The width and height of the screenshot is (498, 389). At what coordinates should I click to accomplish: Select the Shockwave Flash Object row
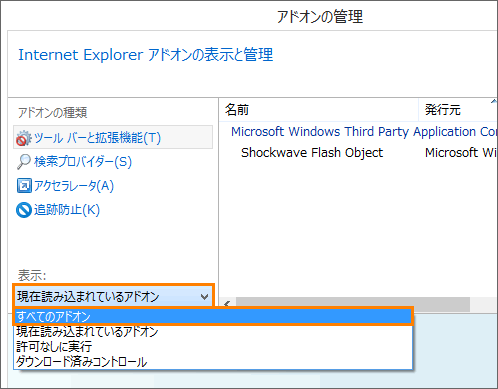pyautogui.click(x=358, y=152)
